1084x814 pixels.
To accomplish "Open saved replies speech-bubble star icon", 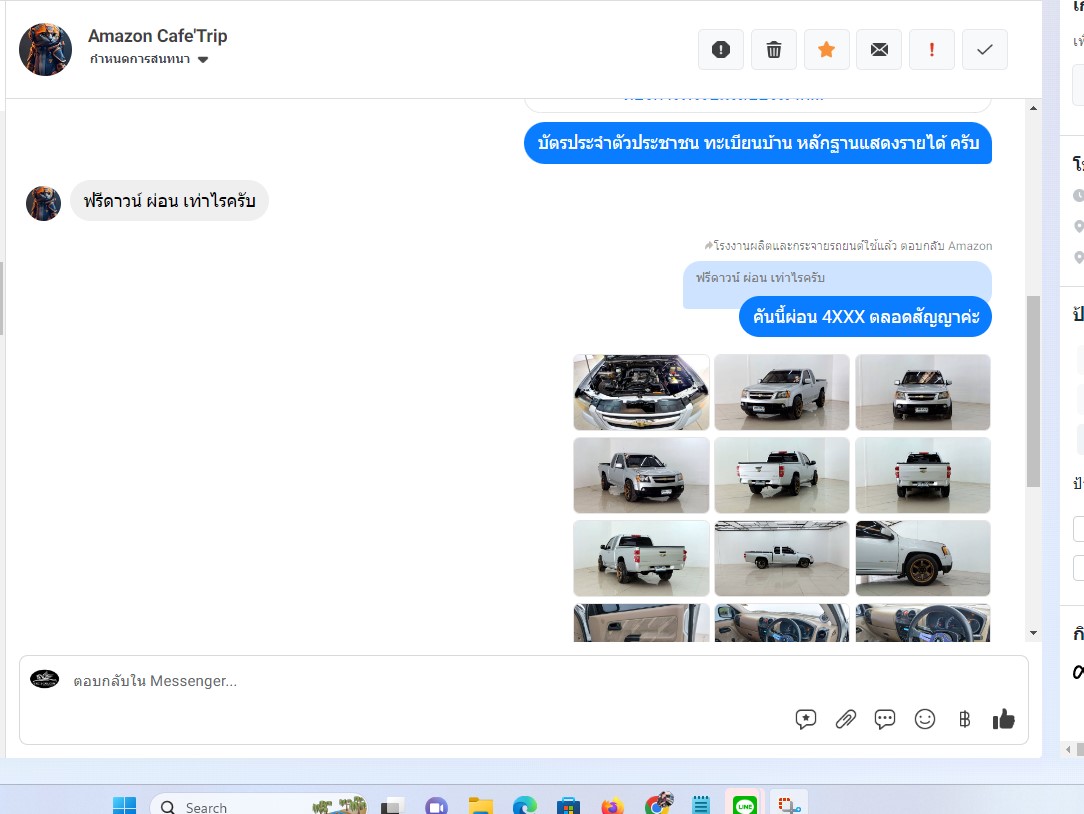I will pos(806,719).
